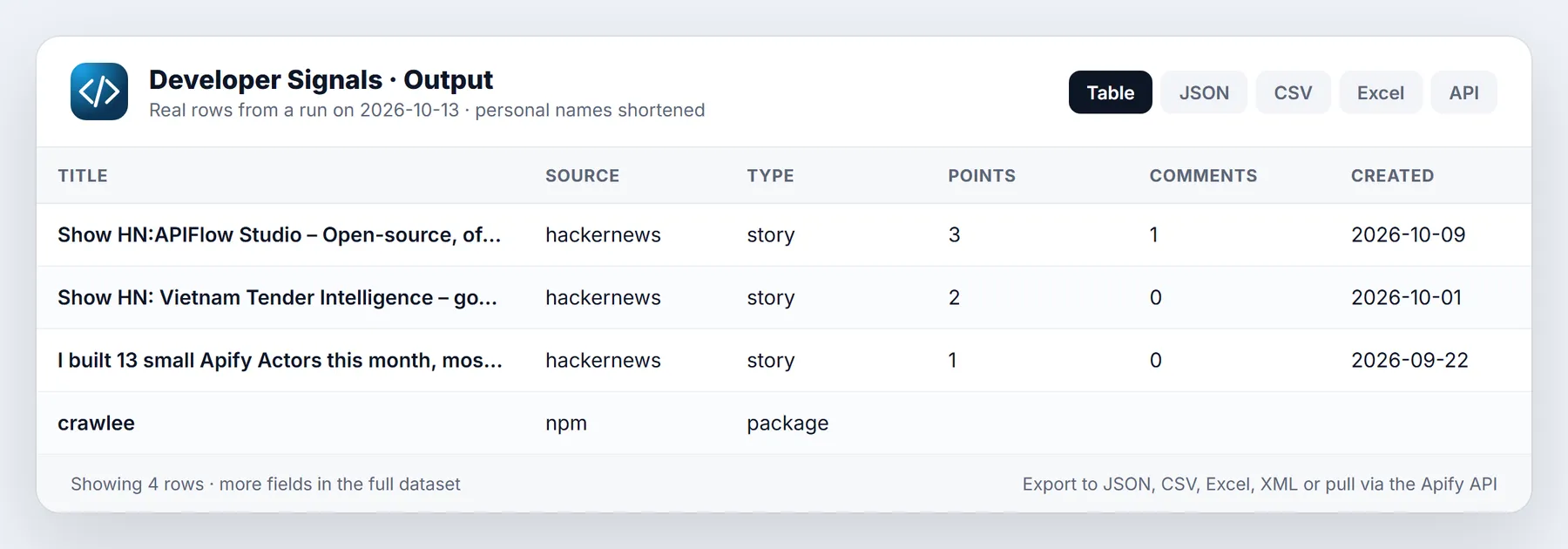Click the TITLE column header
The height and width of the screenshot is (549, 1568).
(x=83, y=176)
